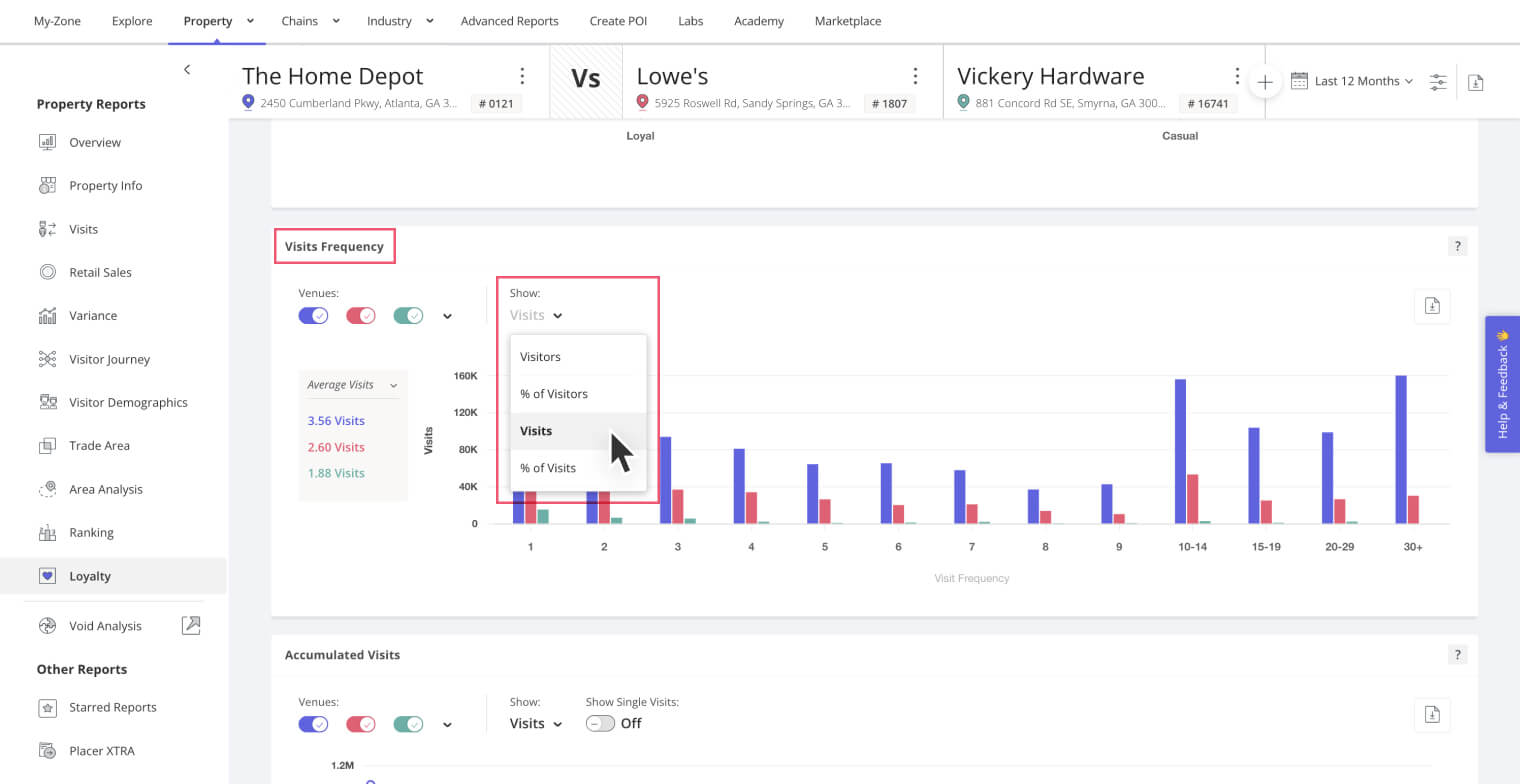Open the Last 12 Months date dropdown
1520x784 pixels.
[1353, 81]
